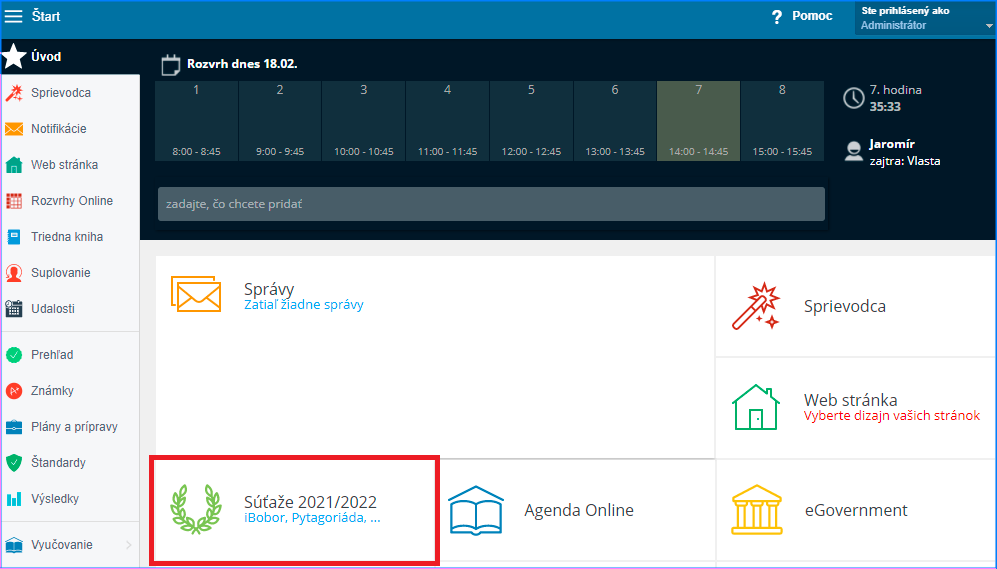997x569 pixels.
Task: Click the '7. hodina' text
Action: point(895,90)
